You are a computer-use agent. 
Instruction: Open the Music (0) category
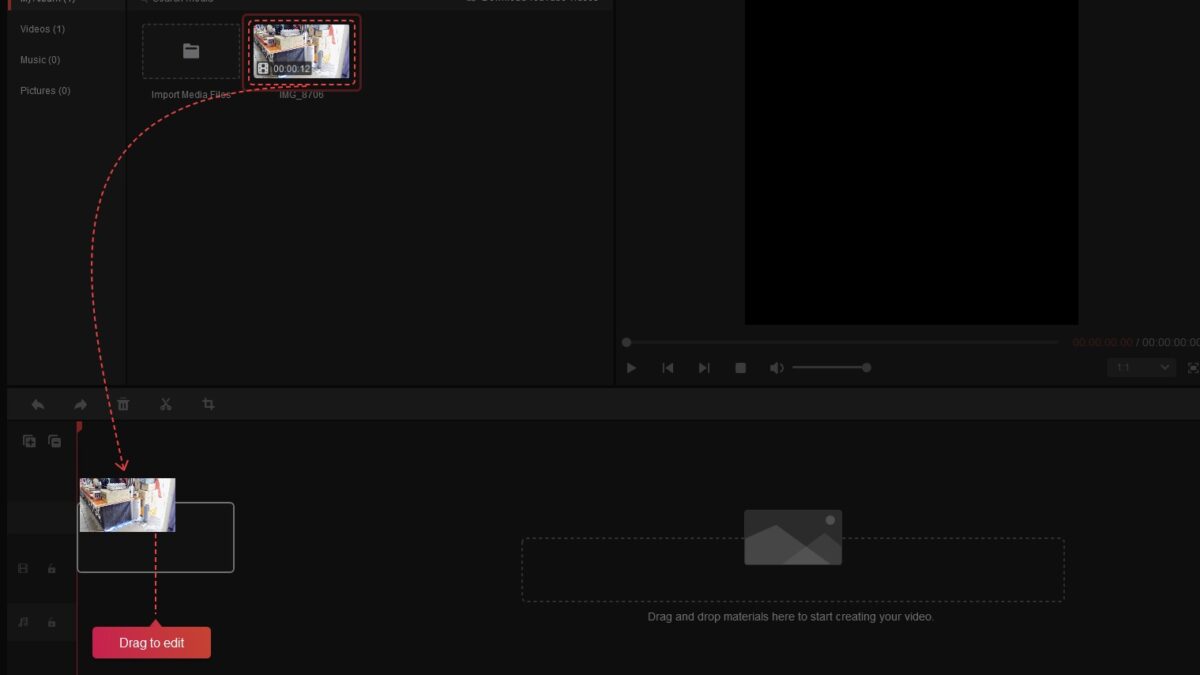click(40, 60)
